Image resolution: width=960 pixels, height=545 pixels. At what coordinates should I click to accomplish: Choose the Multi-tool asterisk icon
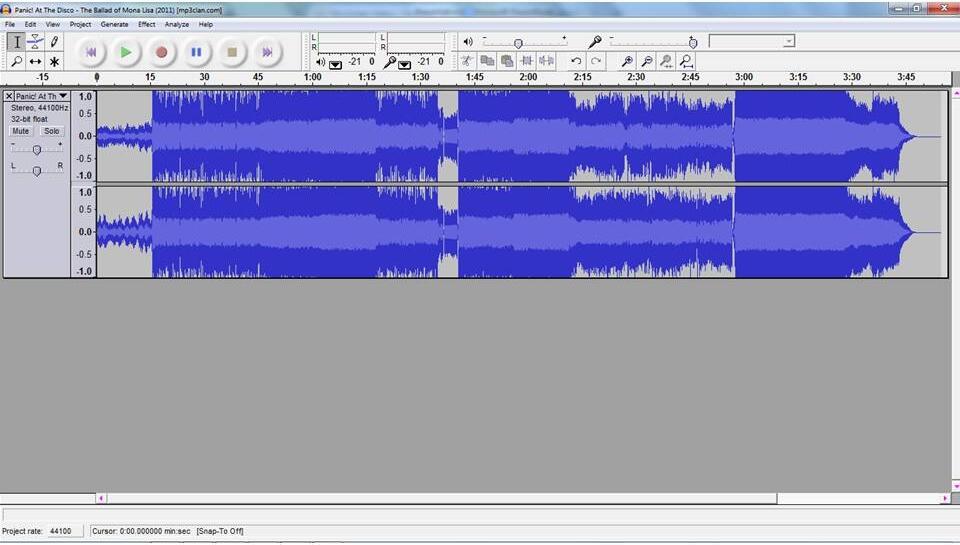click(54, 62)
